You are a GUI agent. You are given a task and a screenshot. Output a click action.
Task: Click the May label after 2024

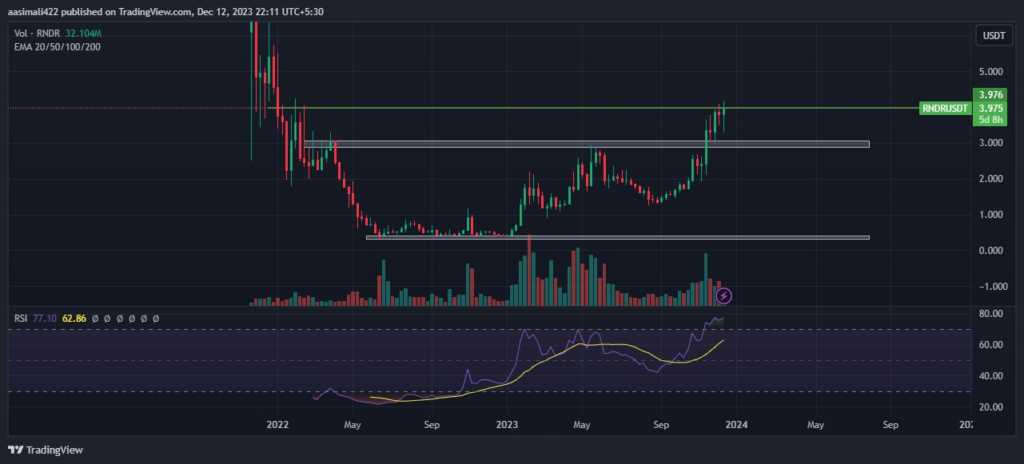point(814,425)
